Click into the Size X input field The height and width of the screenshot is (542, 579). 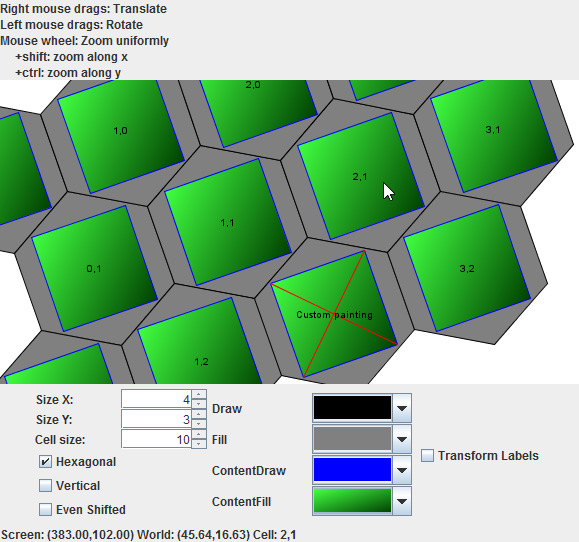point(157,399)
